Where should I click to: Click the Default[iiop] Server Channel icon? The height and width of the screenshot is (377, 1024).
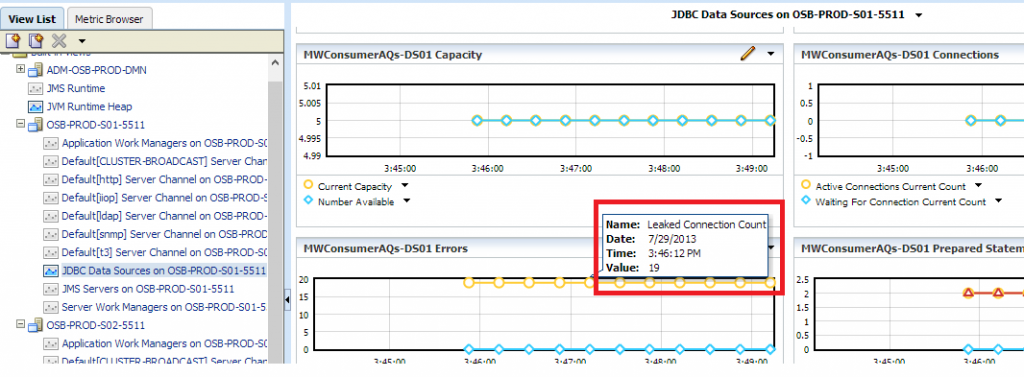pyautogui.click(x=51, y=197)
